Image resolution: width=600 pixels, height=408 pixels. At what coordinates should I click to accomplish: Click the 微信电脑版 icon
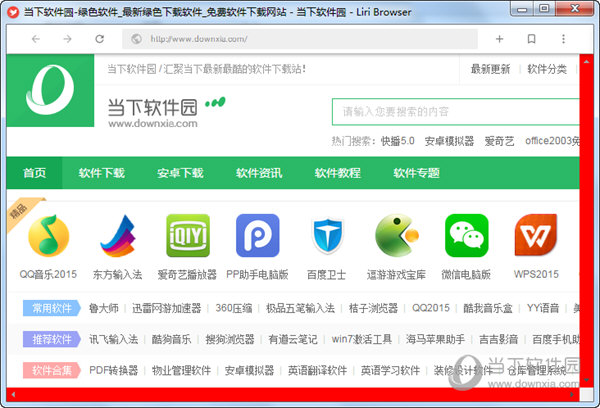point(467,236)
